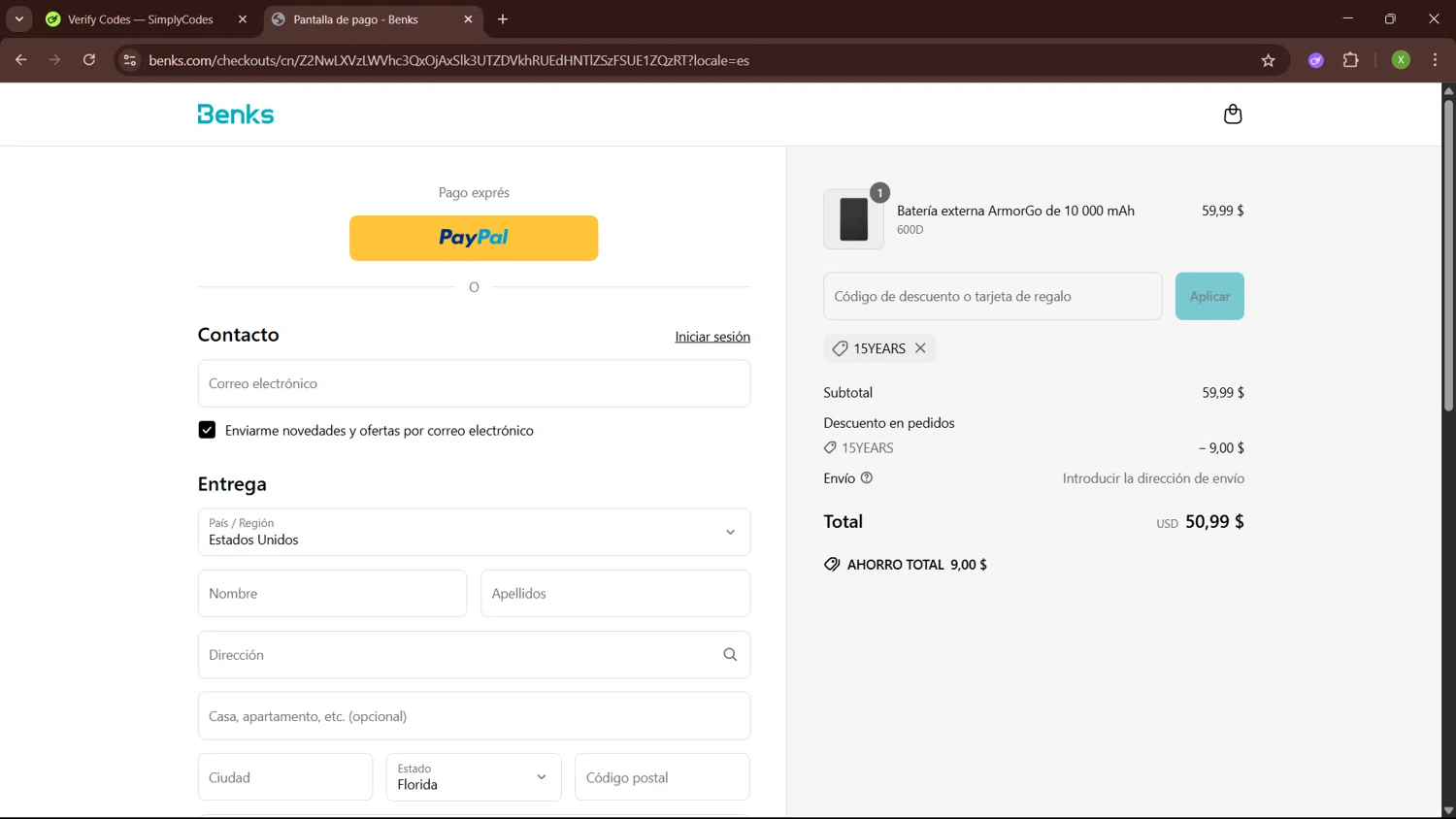Viewport: 1456px width, 819px height.
Task: Select the Pantalla de pago - Benks tab
Action: point(355,19)
